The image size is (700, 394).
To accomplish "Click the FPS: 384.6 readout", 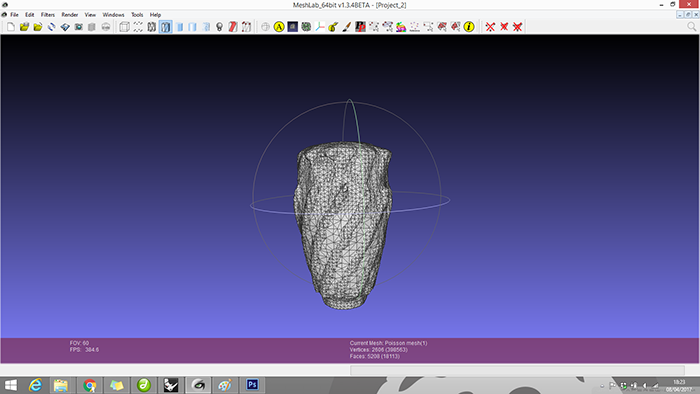I will click(x=84, y=350).
